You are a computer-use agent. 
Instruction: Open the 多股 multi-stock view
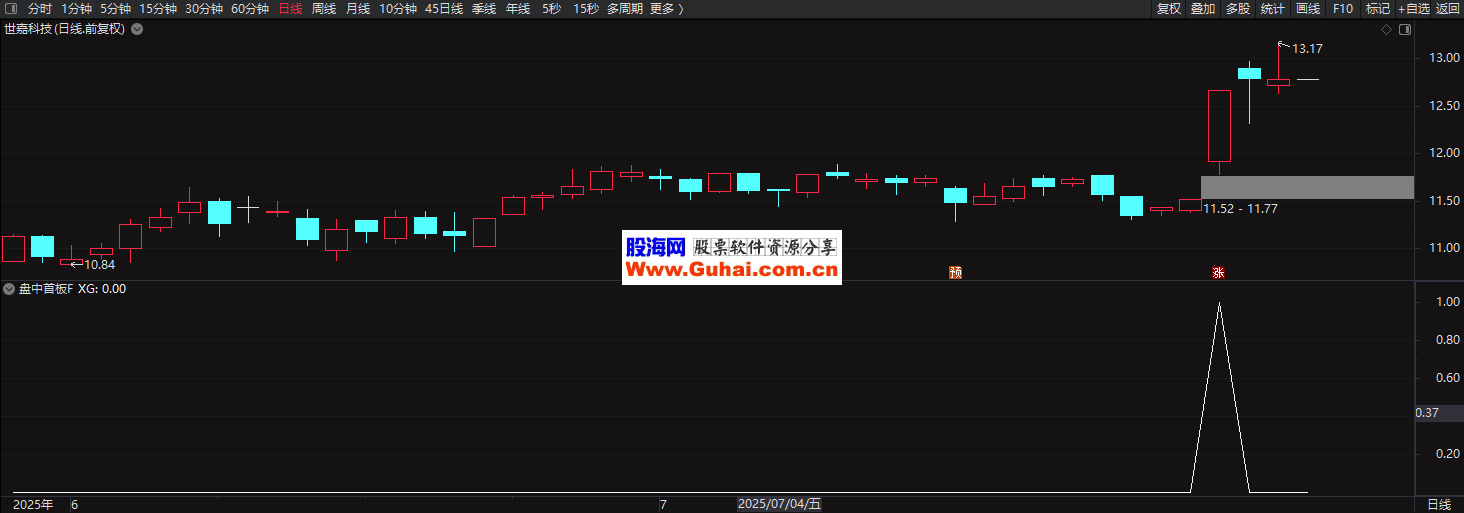click(x=1238, y=9)
